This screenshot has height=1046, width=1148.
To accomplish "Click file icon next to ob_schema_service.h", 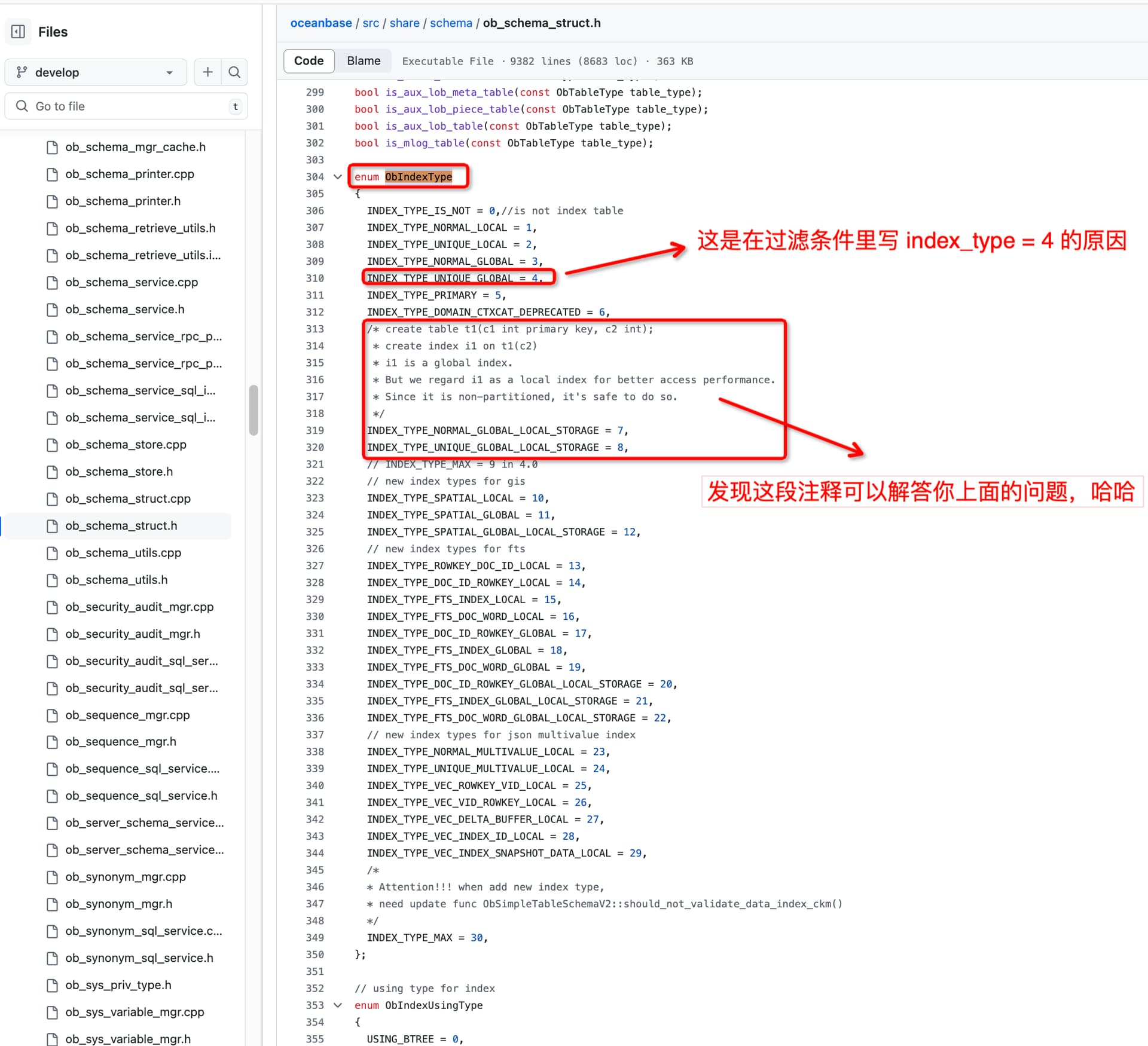I will coord(53,310).
